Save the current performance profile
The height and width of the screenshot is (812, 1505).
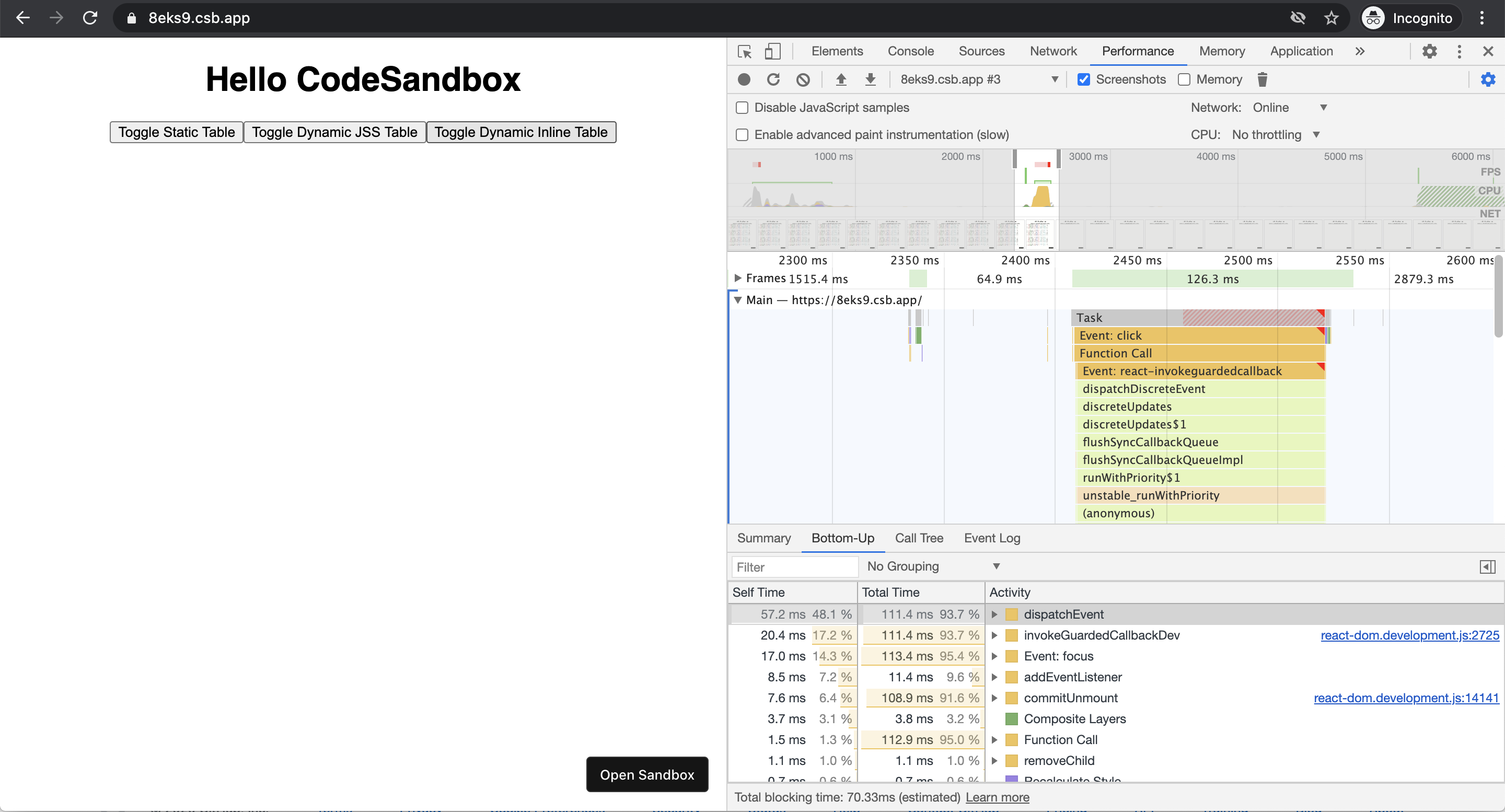pyautogui.click(x=871, y=79)
